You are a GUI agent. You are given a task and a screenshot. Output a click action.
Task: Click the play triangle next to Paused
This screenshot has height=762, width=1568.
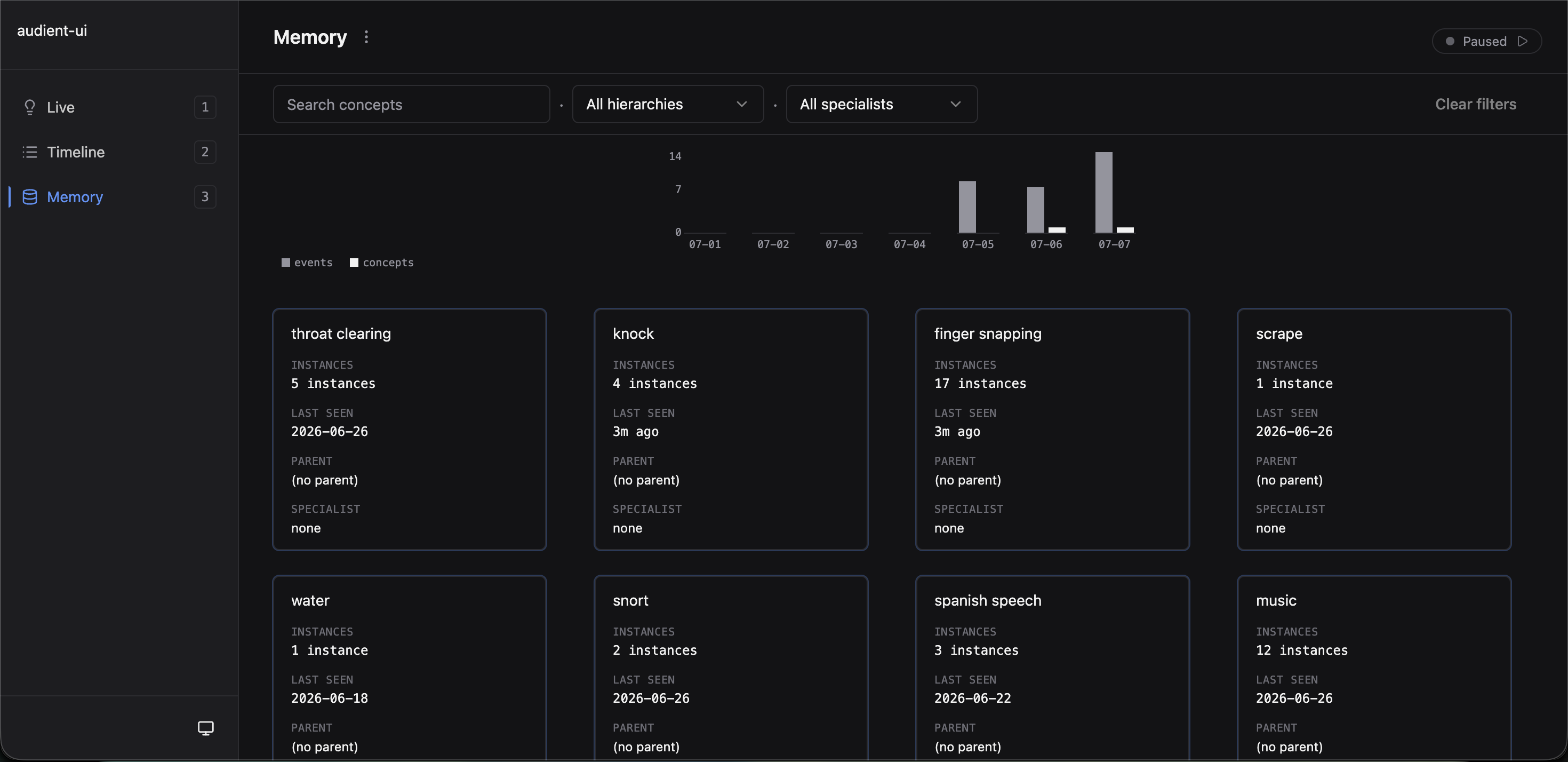point(1522,41)
